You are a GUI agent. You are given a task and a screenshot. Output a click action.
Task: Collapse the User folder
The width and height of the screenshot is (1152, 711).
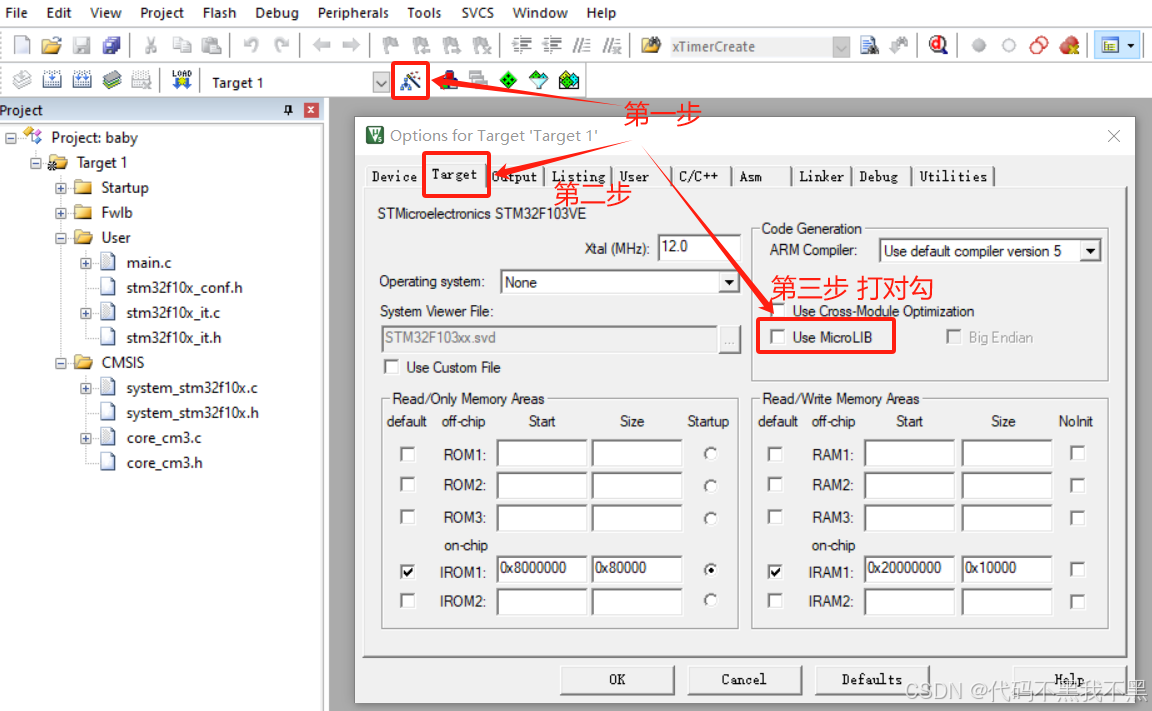[61, 238]
